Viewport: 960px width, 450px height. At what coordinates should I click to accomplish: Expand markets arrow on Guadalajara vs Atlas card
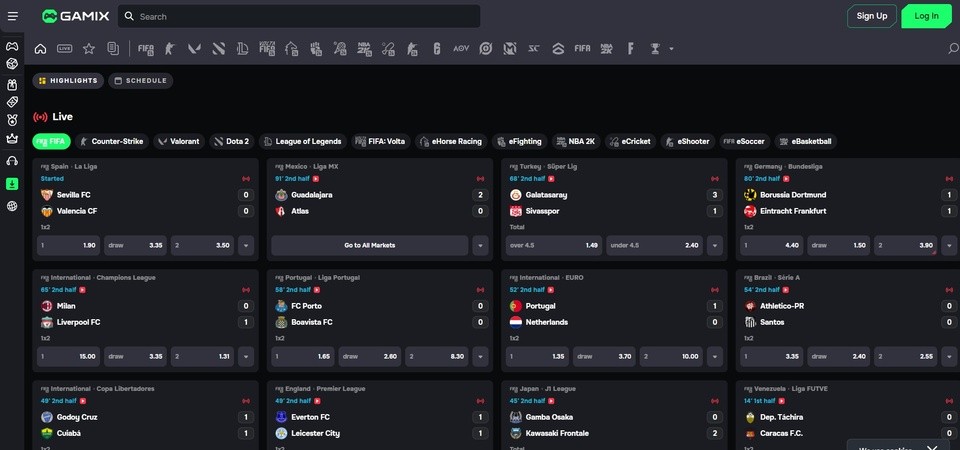tap(481, 246)
